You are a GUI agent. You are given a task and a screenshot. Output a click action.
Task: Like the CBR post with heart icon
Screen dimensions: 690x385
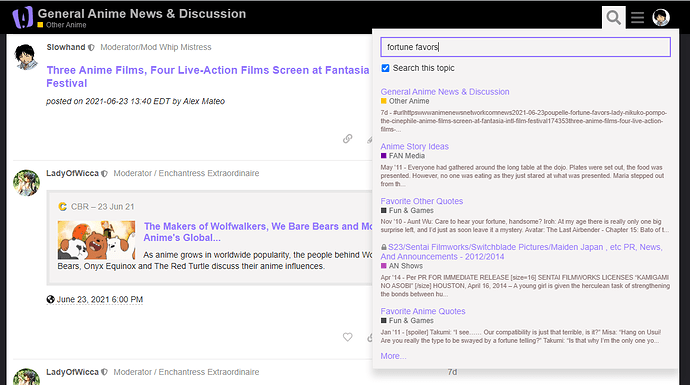click(x=348, y=337)
